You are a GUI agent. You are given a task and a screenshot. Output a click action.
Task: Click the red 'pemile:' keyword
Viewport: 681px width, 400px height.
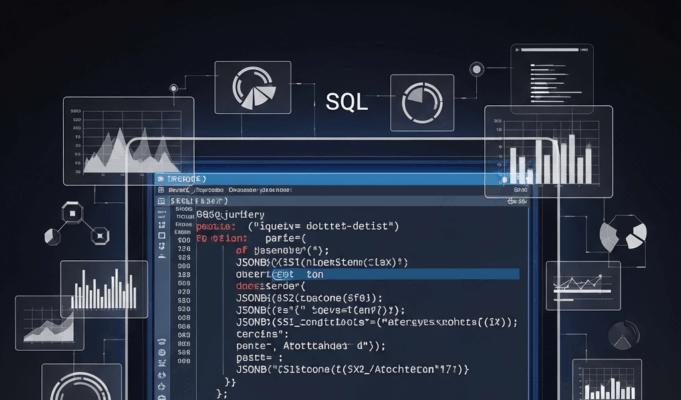(215, 226)
